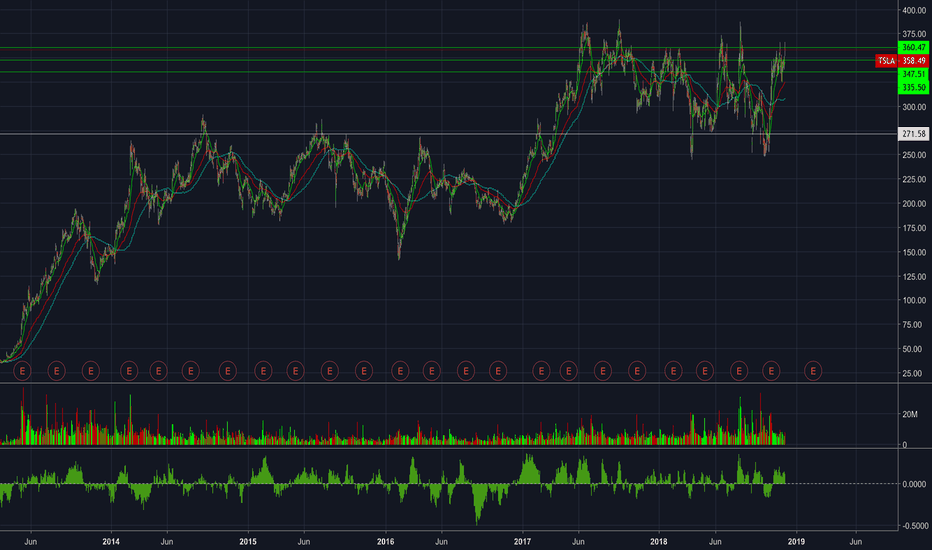Viewport: 932px width, 550px height.
Task: Open the May 2016 earnings marker
Action: [432, 372]
